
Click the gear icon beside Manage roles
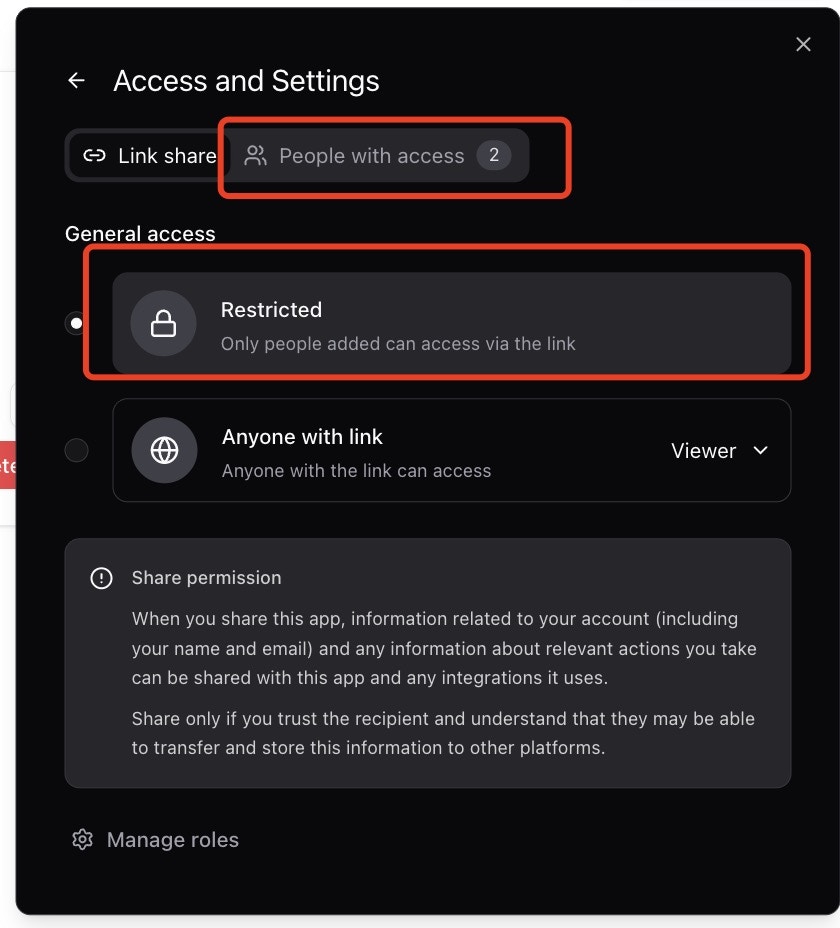coord(82,839)
